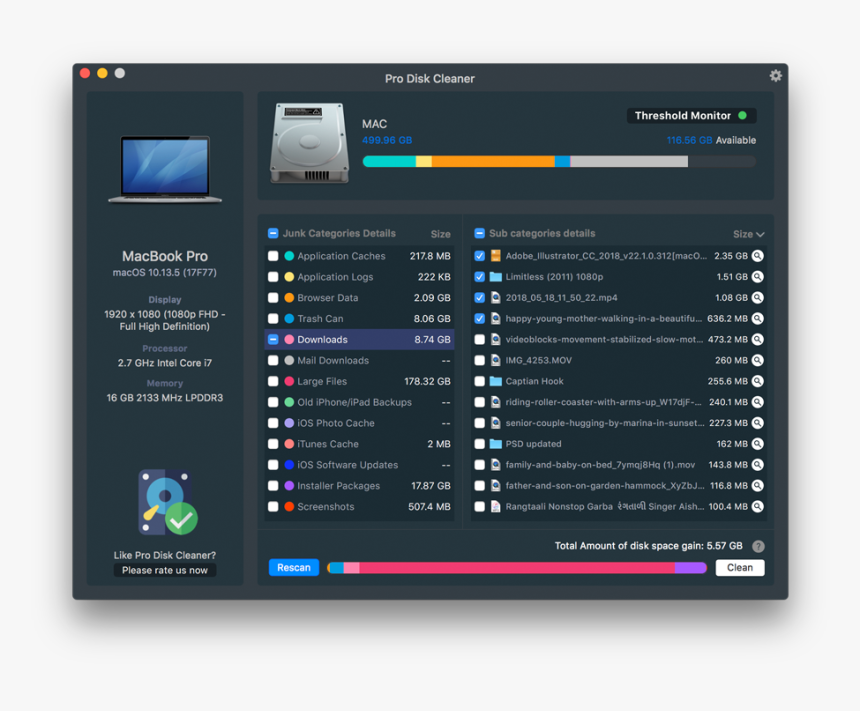Click magnifier icon for senior-couple-hugging file
Viewport: 860px width, 711px height.
pyautogui.click(x=757, y=422)
